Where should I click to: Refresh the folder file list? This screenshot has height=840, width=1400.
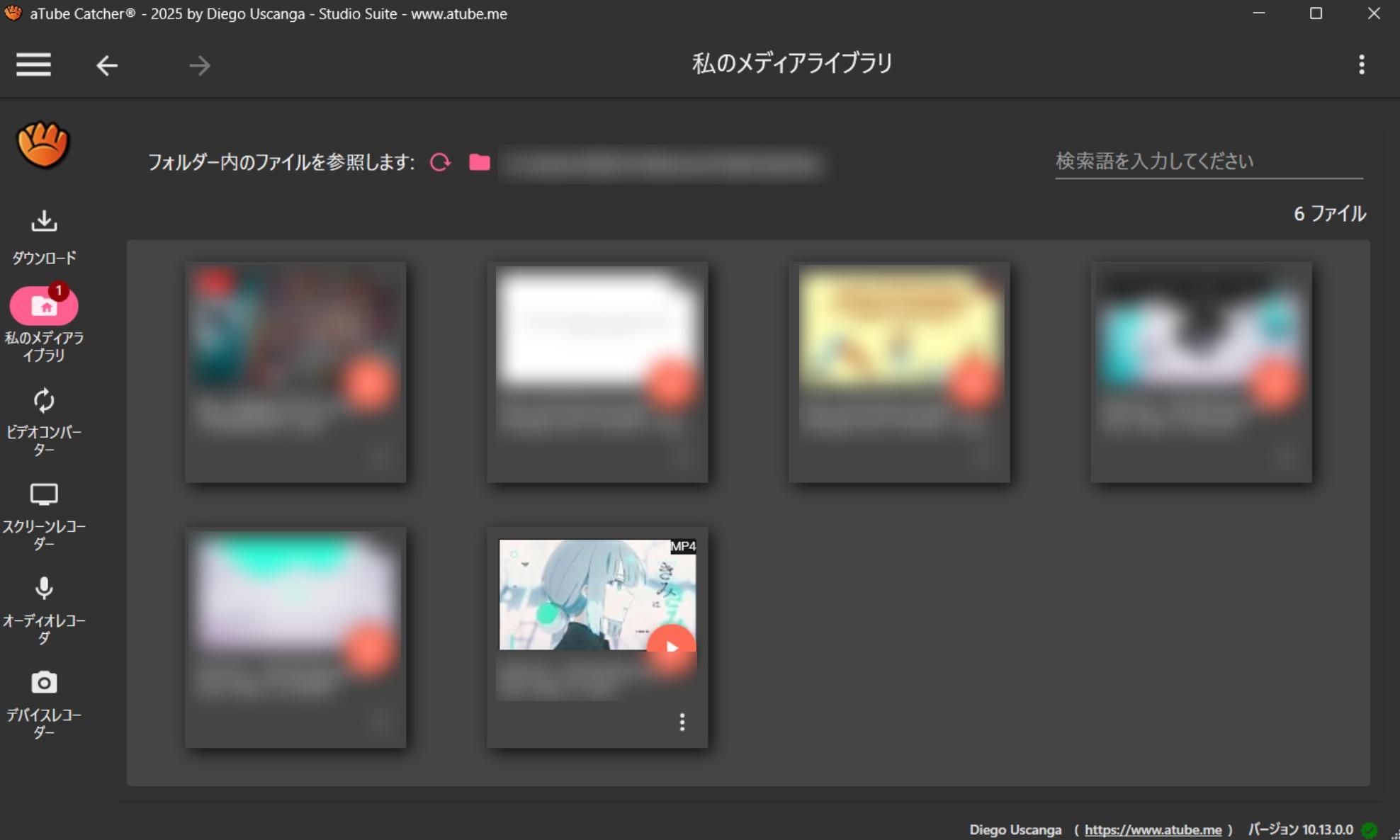point(440,162)
